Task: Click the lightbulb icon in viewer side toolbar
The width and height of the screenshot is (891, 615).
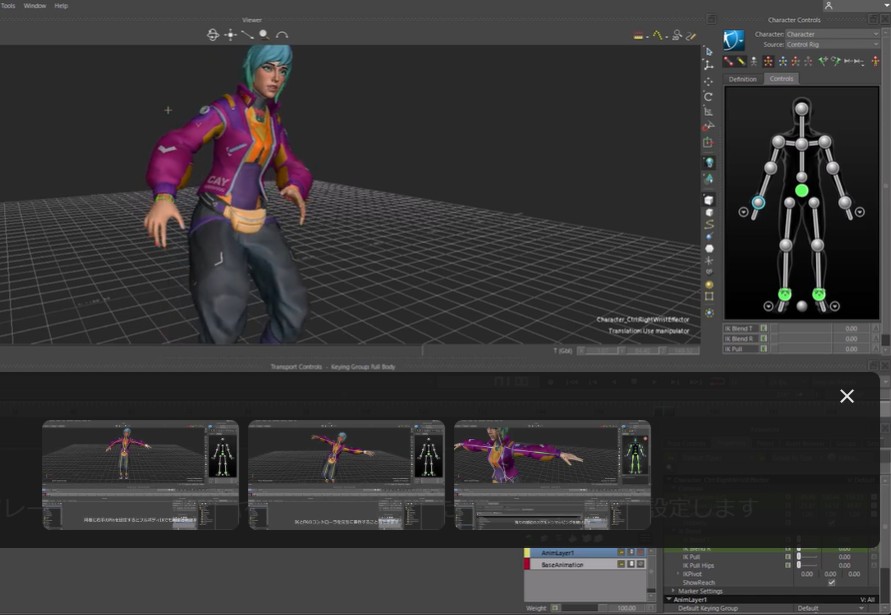Action: coord(709,163)
